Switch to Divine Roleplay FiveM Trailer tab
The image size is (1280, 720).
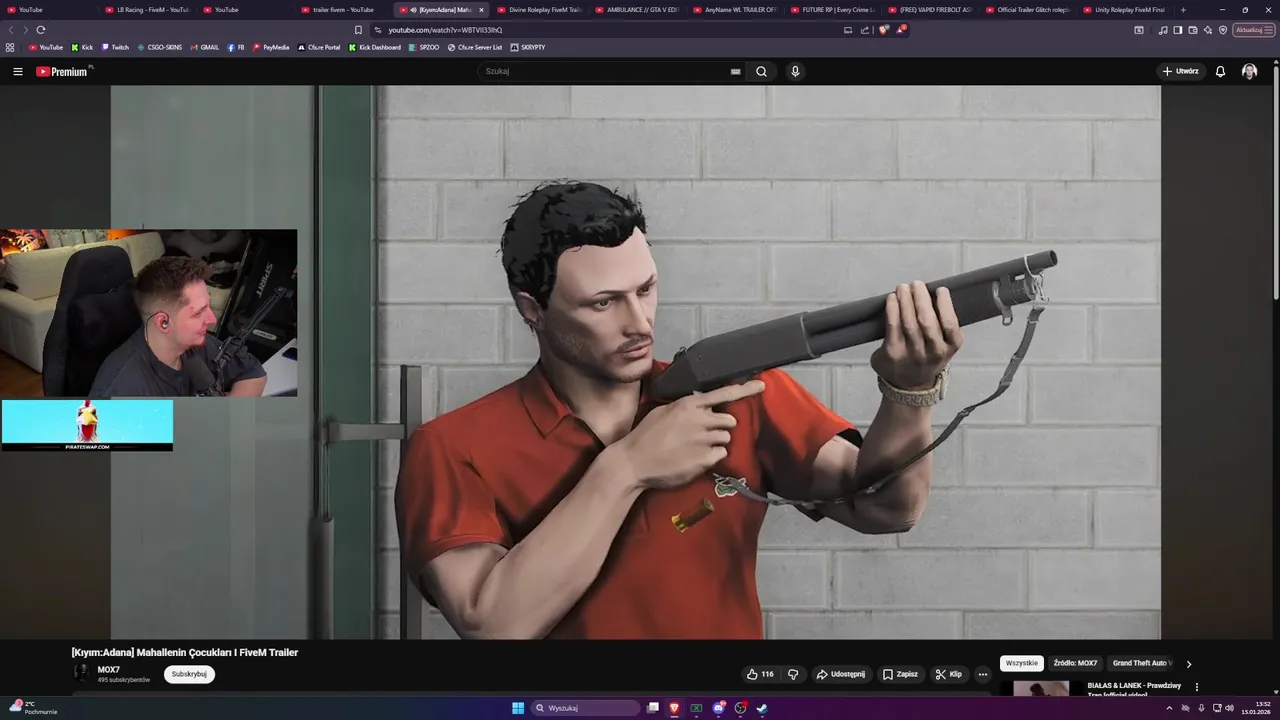click(x=538, y=10)
